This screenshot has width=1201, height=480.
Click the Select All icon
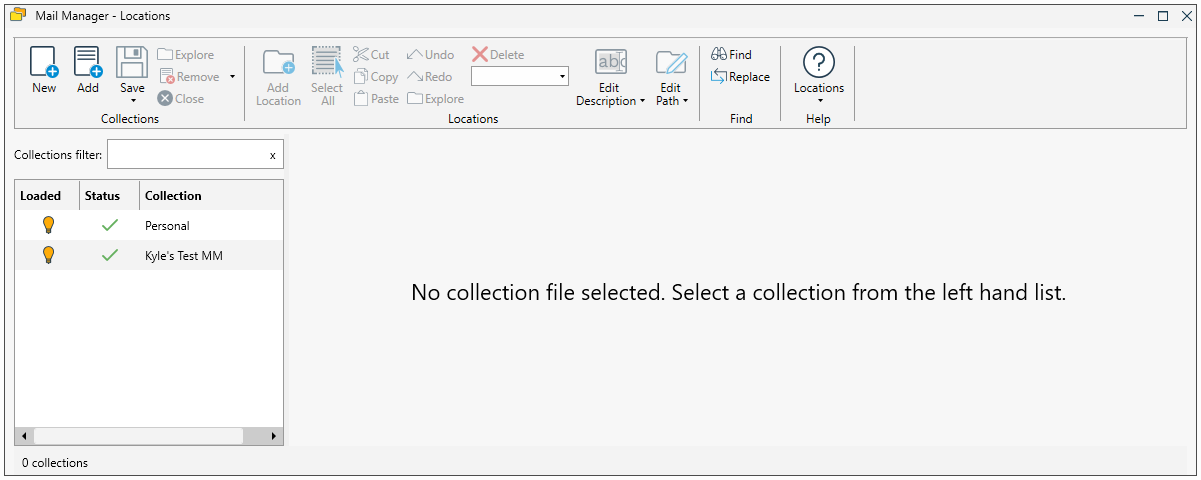click(x=327, y=62)
